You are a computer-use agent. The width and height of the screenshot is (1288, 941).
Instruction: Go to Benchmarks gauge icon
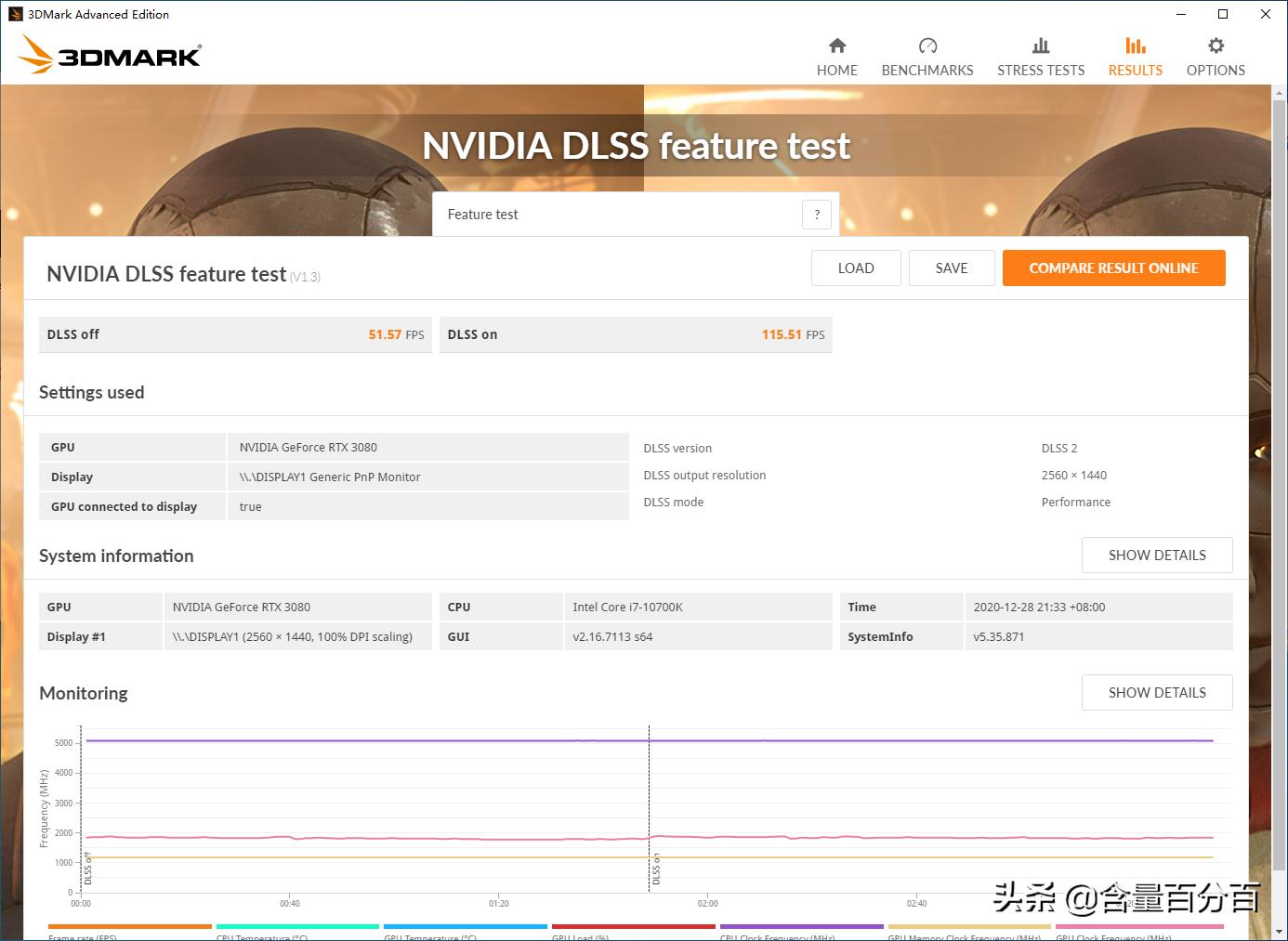coord(927,46)
